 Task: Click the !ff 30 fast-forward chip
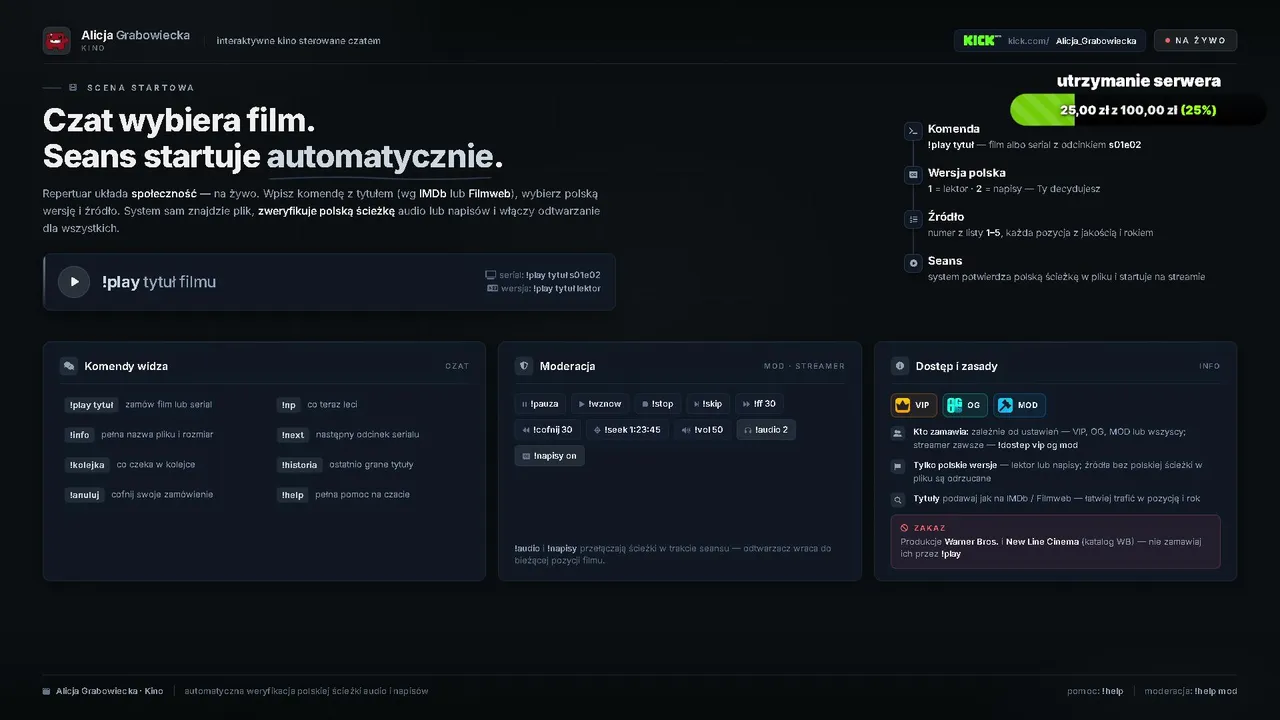(x=760, y=404)
